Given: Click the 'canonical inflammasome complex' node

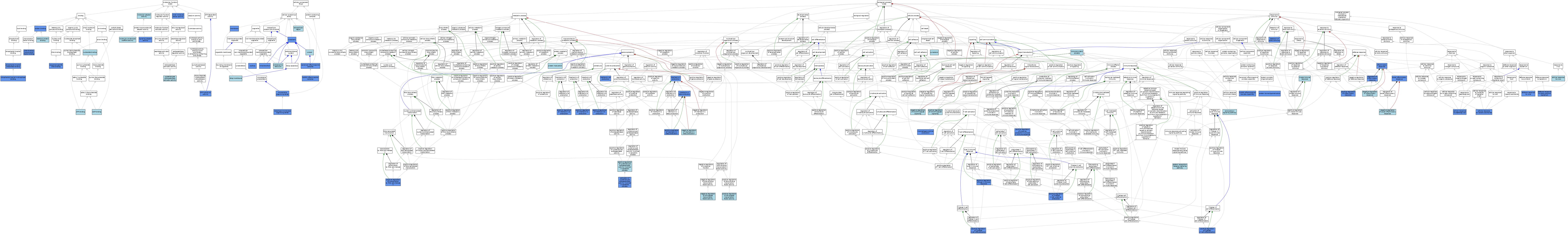Looking at the screenshot, I should click(310, 66).
